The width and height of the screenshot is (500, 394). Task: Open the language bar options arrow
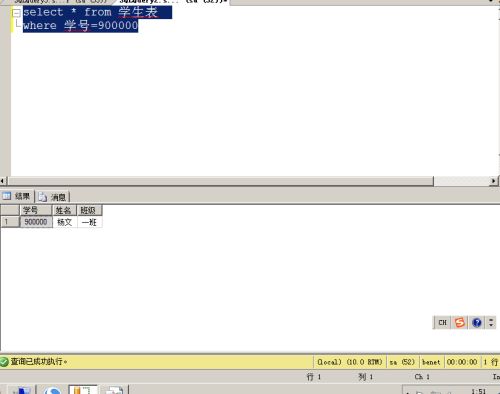pyautogui.click(x=491, y=323)
